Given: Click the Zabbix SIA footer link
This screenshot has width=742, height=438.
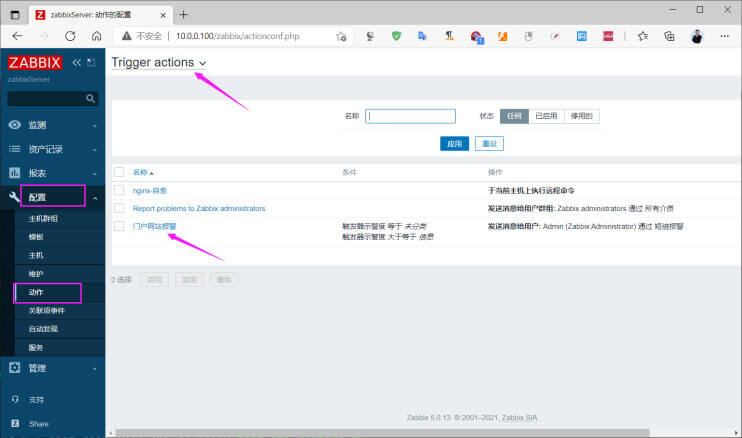Looking at the screenshot, I should [519, 418].
